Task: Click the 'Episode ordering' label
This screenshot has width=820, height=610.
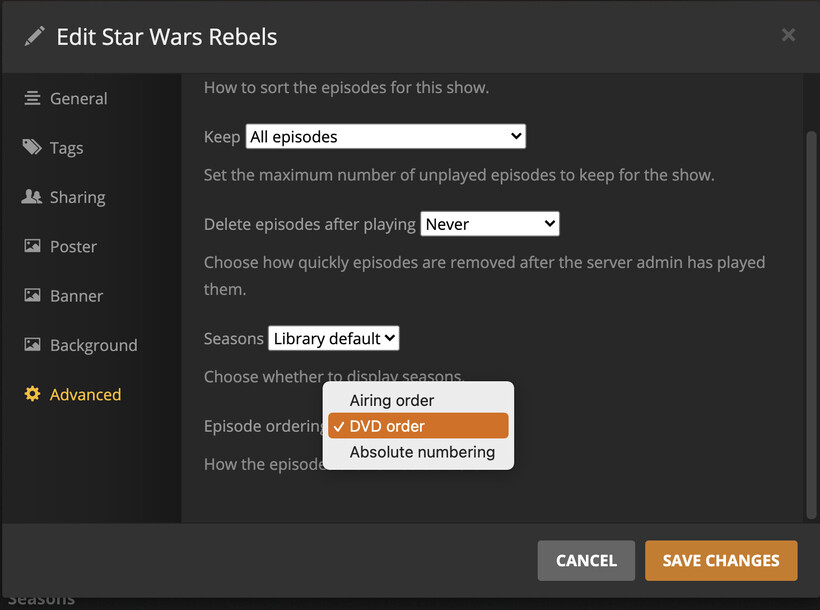Action: [264, 426]
